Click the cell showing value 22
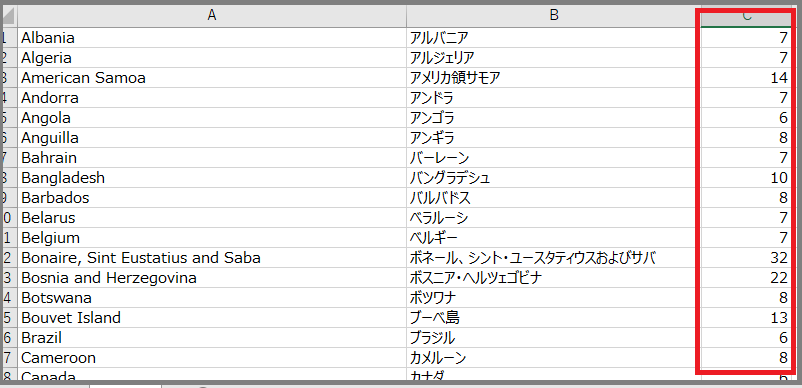The height and width of the screenshot is (388, 802). [747, 278]
